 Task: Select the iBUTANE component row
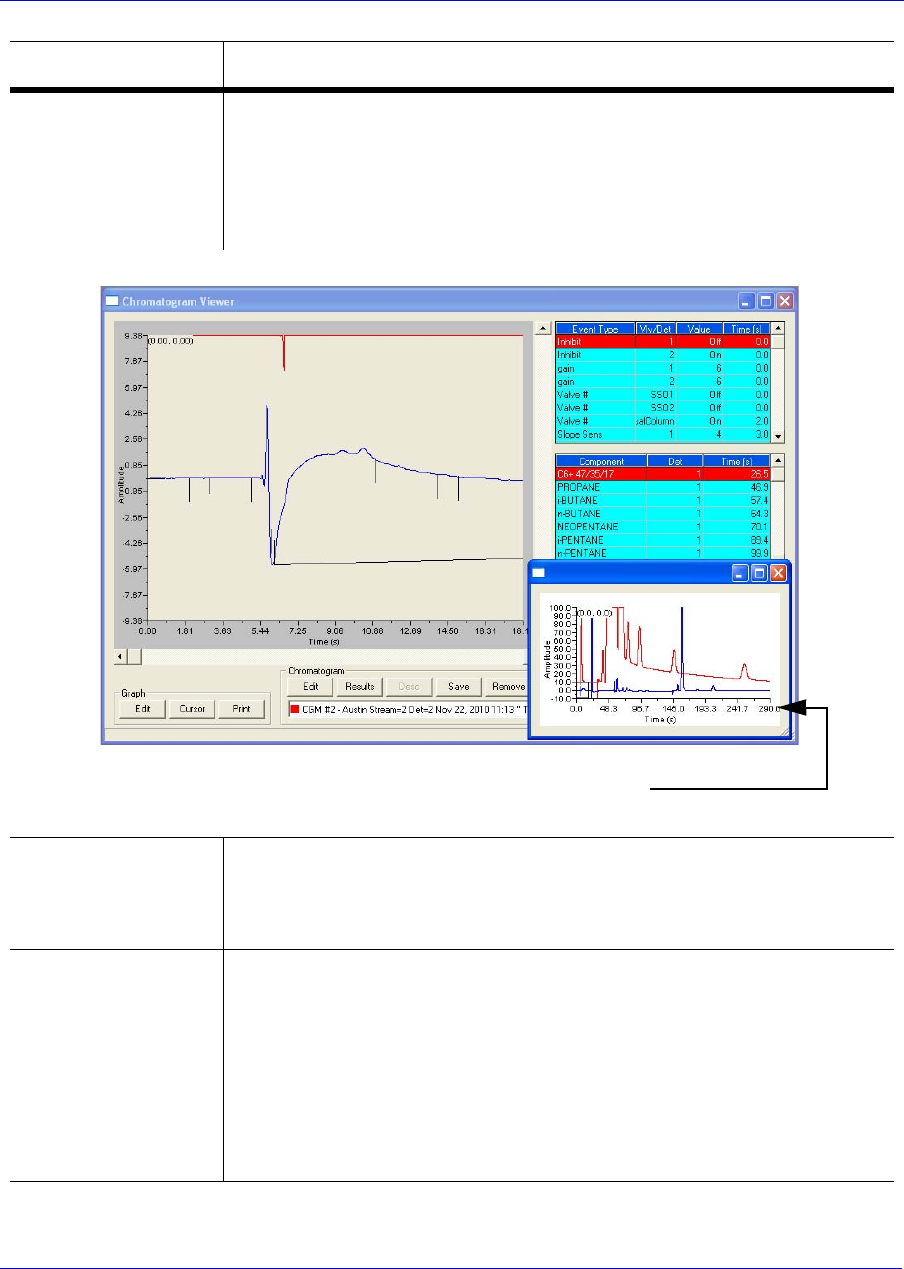(663, 500)
